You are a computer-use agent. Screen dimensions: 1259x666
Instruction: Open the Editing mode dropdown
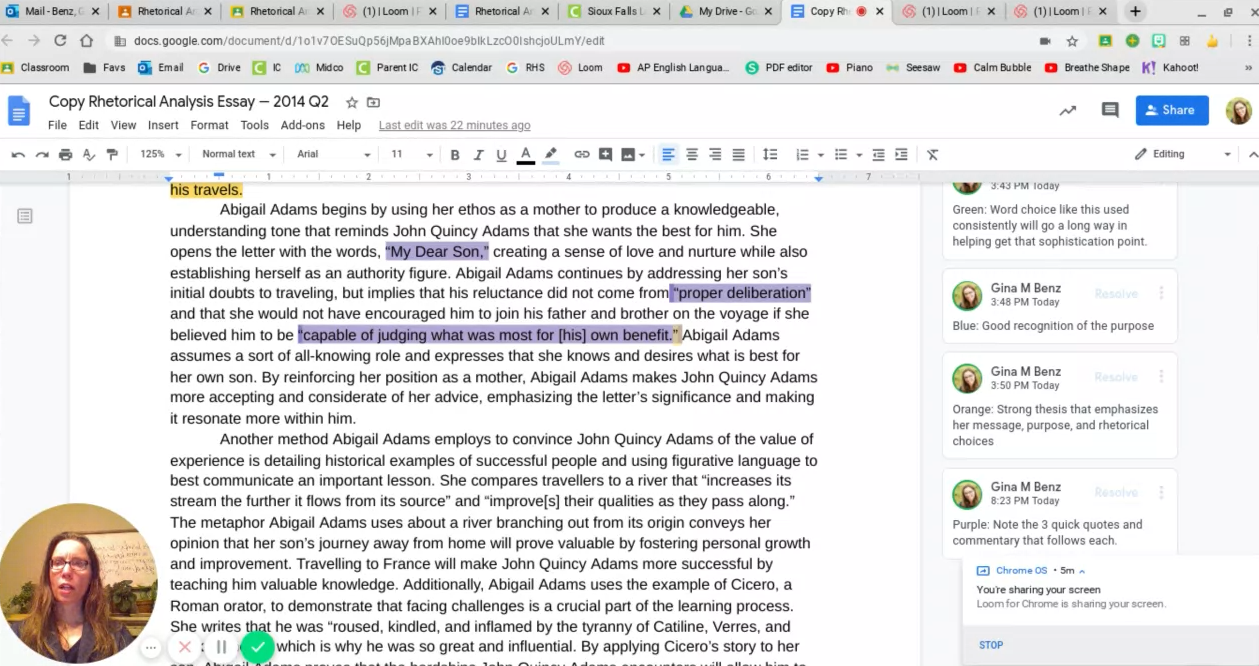(1183, 155)
